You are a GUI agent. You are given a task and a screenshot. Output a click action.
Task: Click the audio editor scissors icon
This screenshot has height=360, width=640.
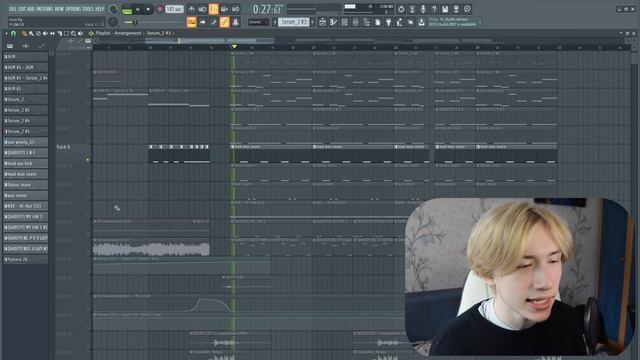pyautogui.click(x=412, y=9)
